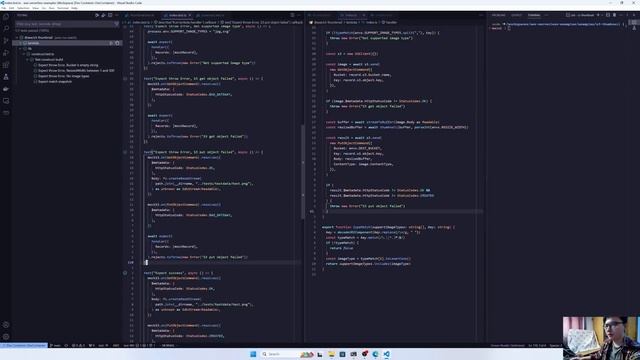Expand the lambda test folder
Screen dimensions: 640x360
click(20, 43)
